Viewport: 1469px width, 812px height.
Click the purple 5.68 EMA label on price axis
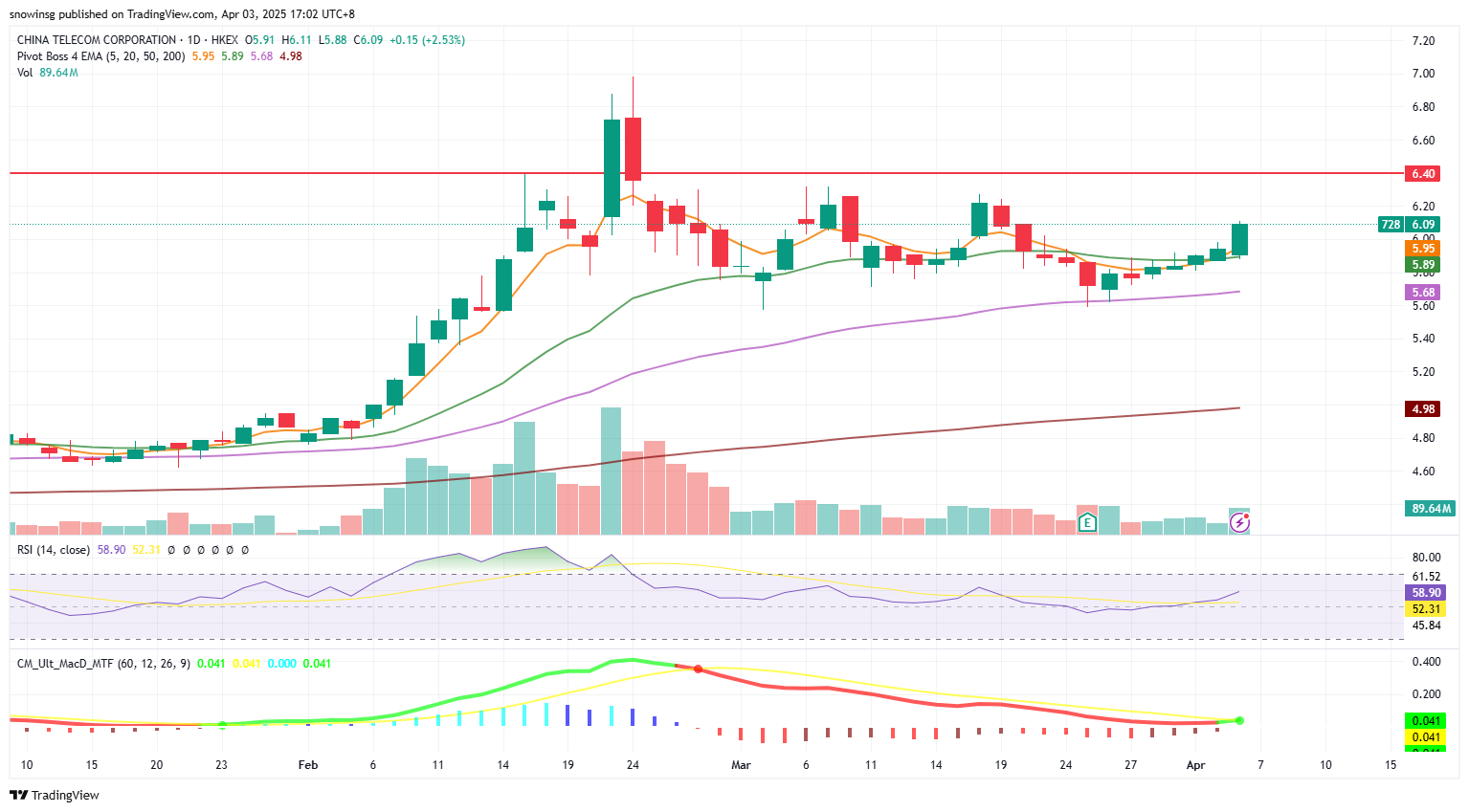point(1423,293)
